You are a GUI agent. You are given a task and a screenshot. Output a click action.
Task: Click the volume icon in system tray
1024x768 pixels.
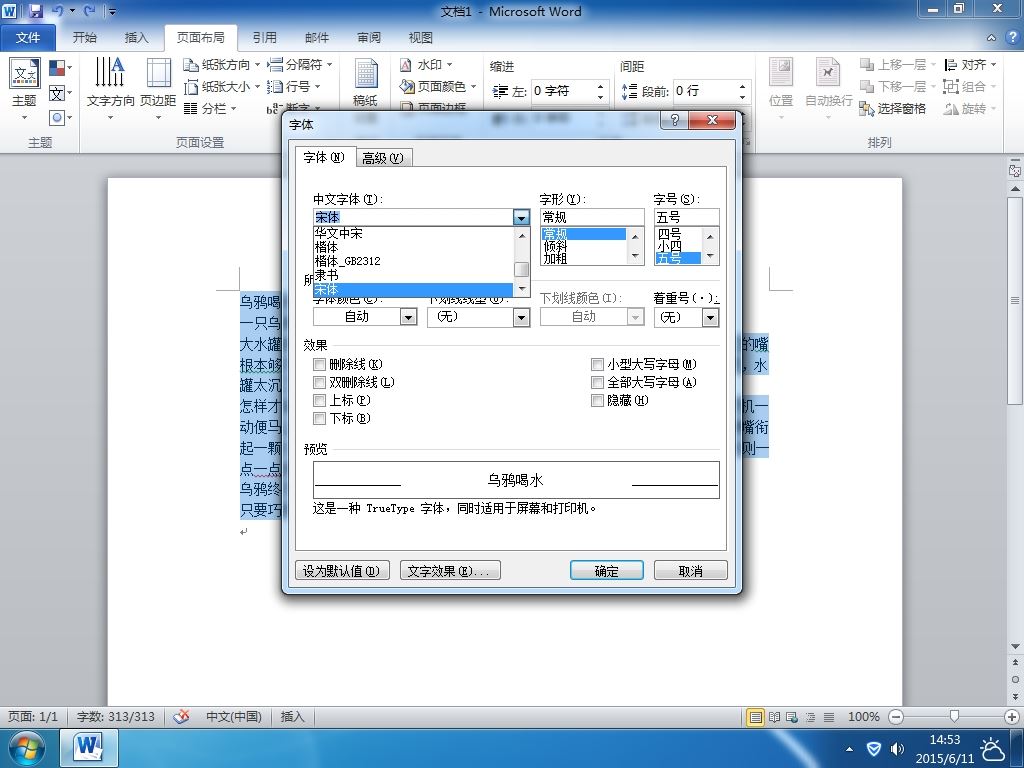[x=898, y=748]
